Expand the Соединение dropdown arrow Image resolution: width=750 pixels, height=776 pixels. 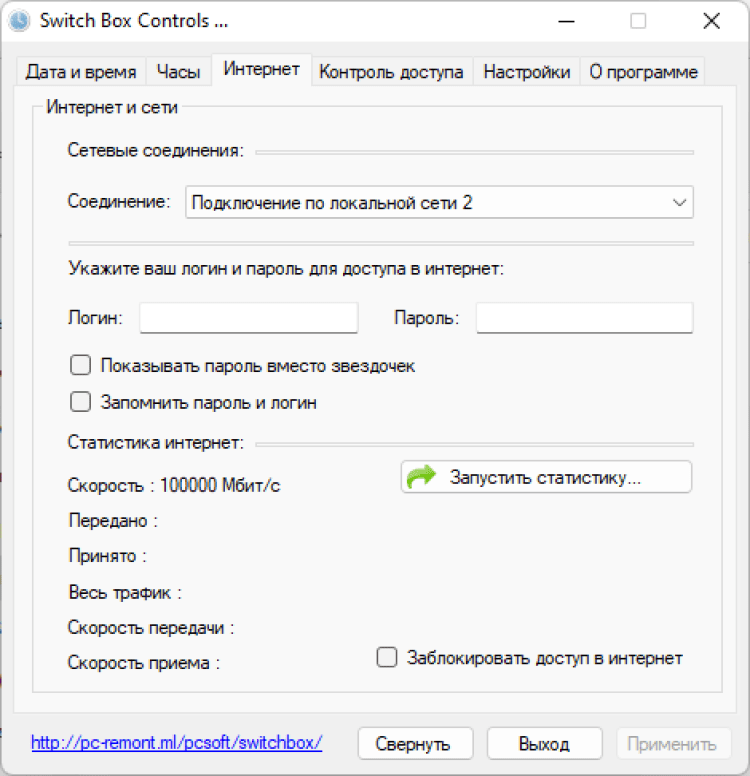coord(680,203)
